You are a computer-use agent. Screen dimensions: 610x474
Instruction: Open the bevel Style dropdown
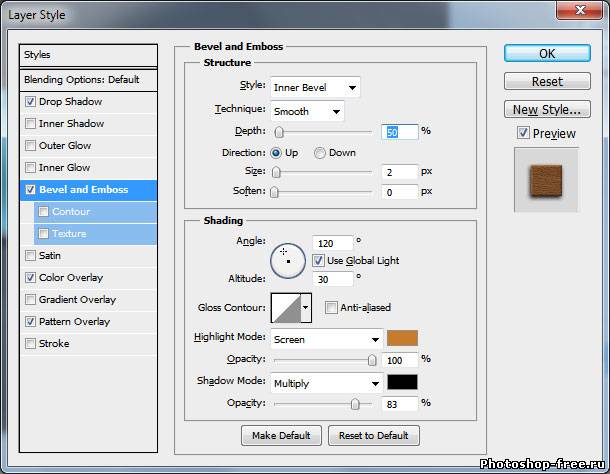[x=315, y=87]
